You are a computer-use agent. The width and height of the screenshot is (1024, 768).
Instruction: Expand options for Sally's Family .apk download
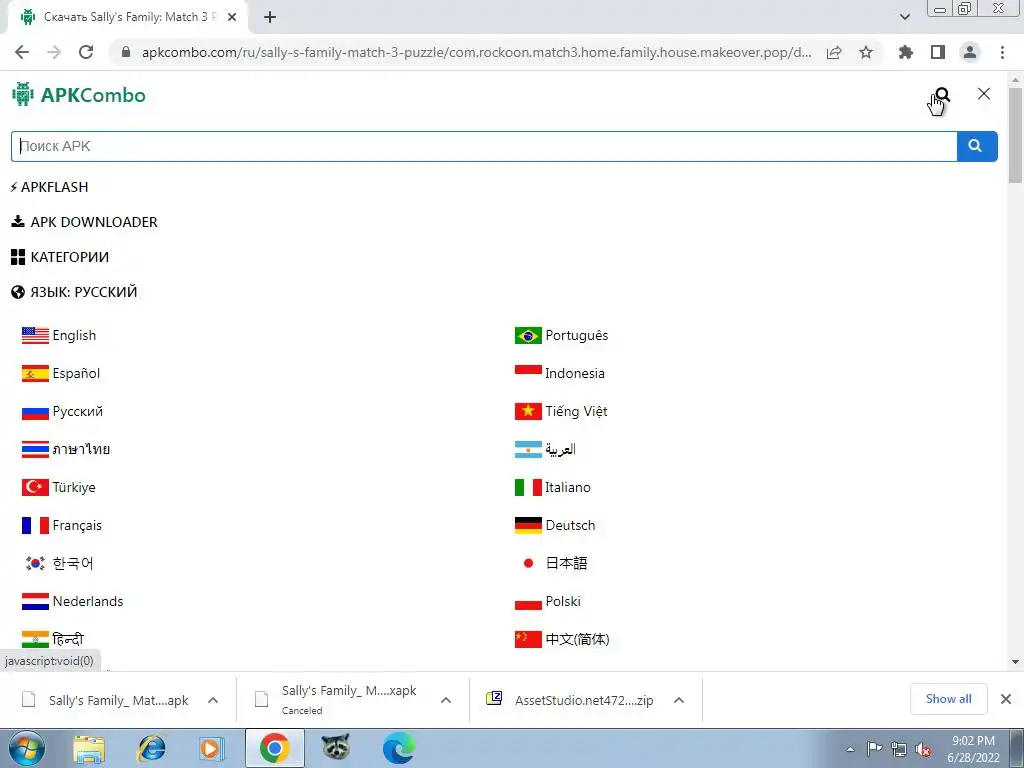point(212,700)
